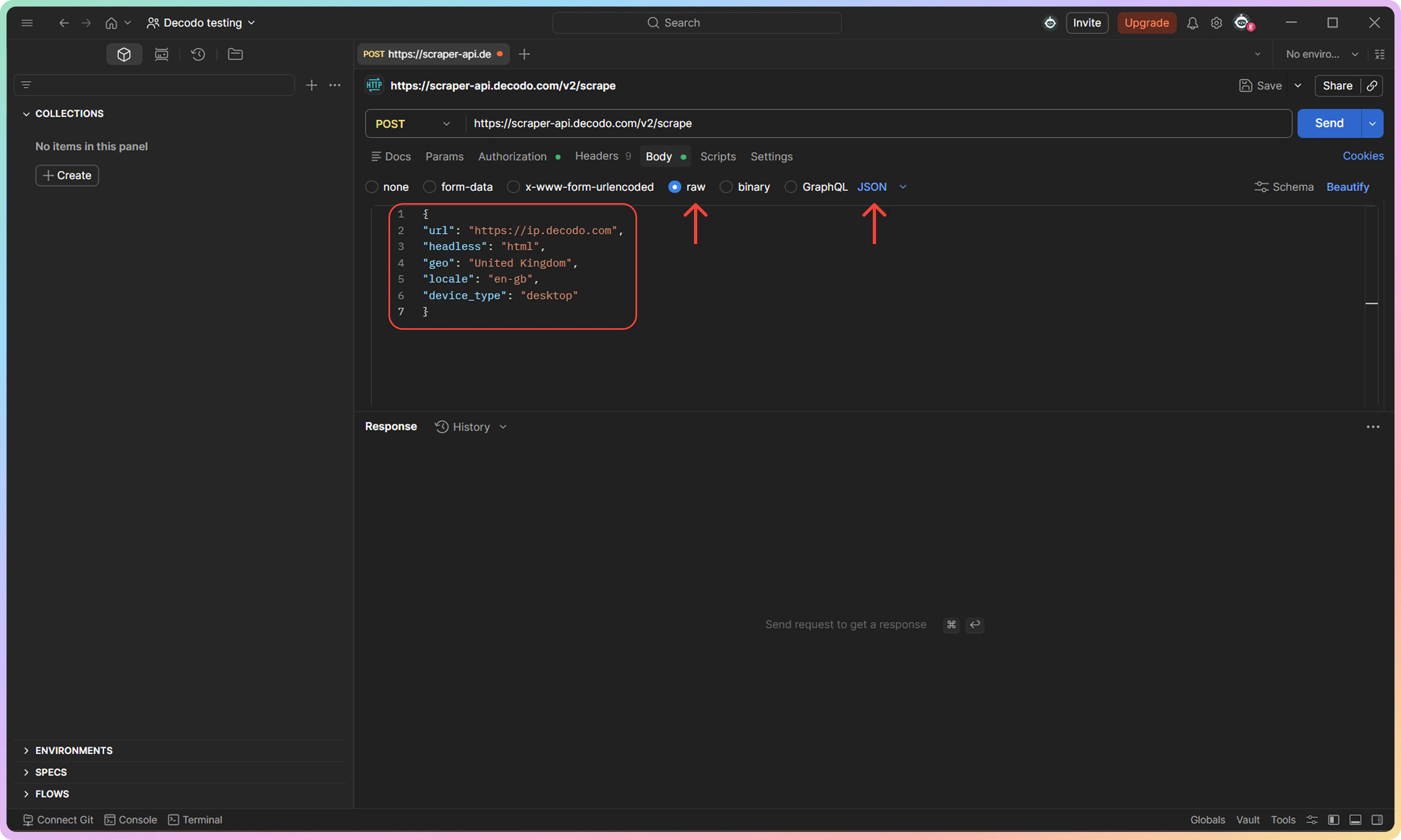
Task: Click the copy link icon beside Share
Action: click(x=1372, y=85)
